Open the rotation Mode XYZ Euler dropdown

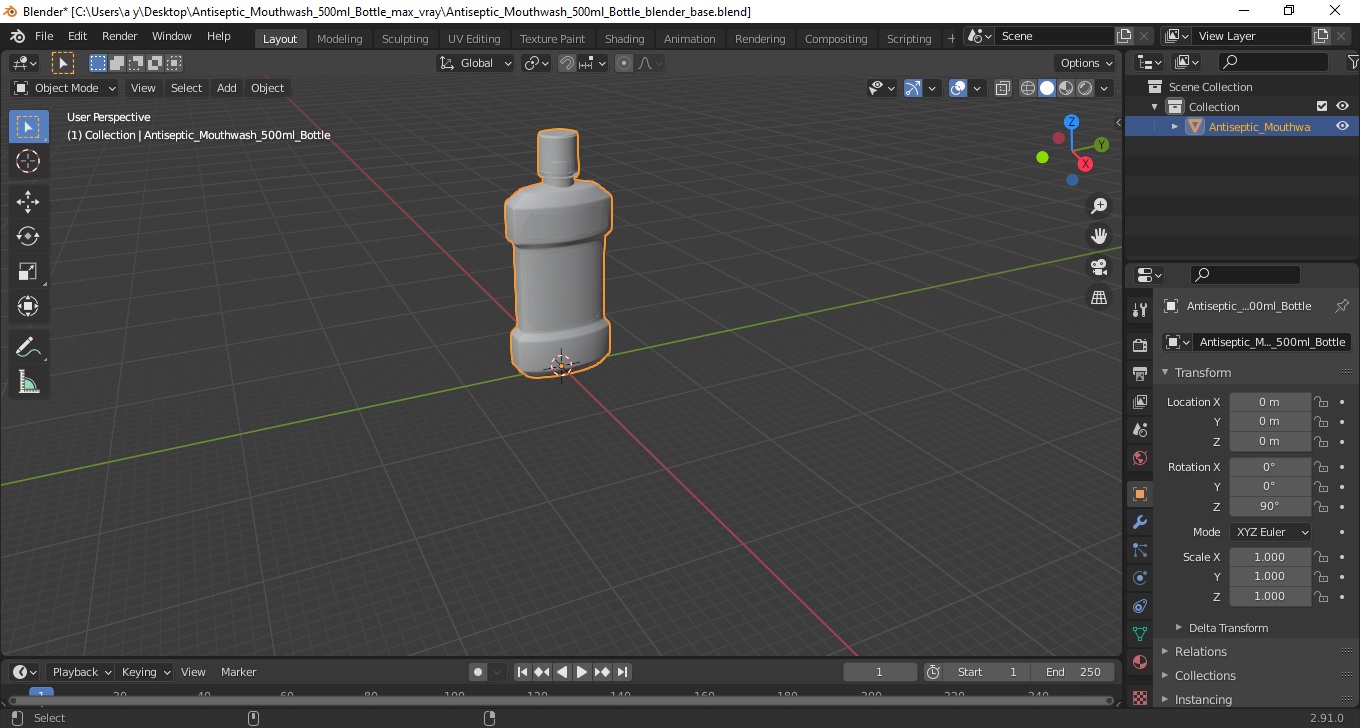1270,532
